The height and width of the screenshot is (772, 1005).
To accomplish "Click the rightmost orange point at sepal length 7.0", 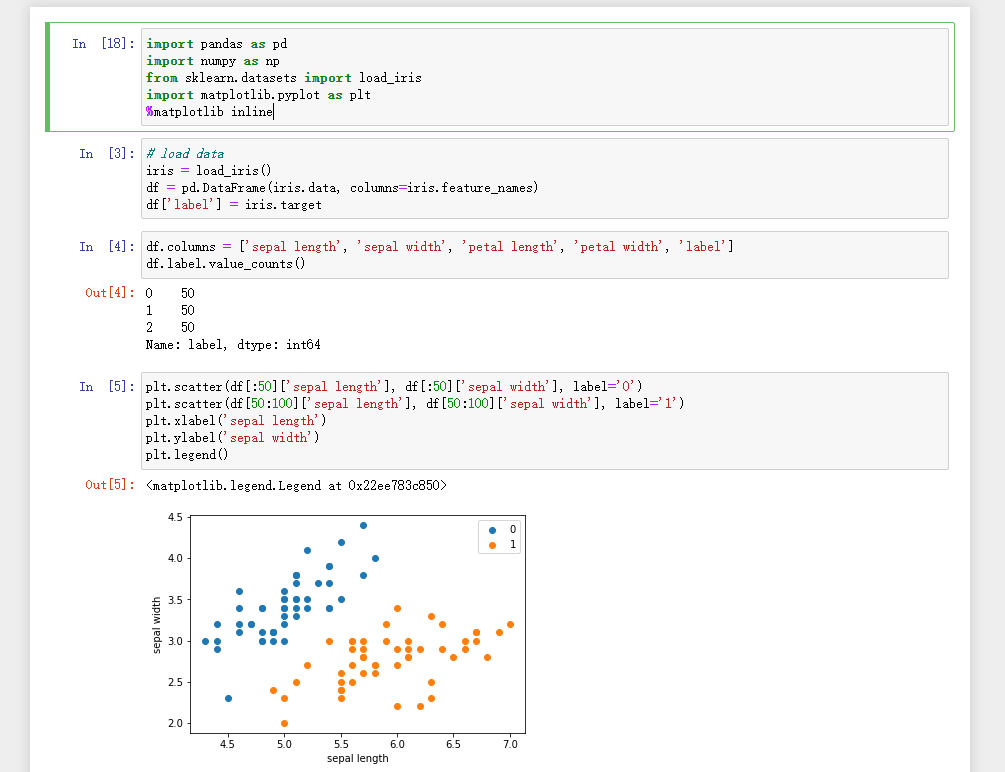I will click(x=510, y=624).
